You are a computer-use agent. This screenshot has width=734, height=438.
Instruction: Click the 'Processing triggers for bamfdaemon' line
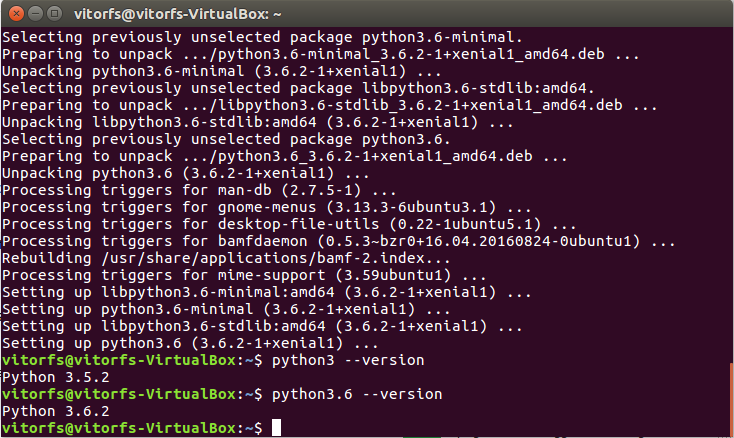click(338, 241)
